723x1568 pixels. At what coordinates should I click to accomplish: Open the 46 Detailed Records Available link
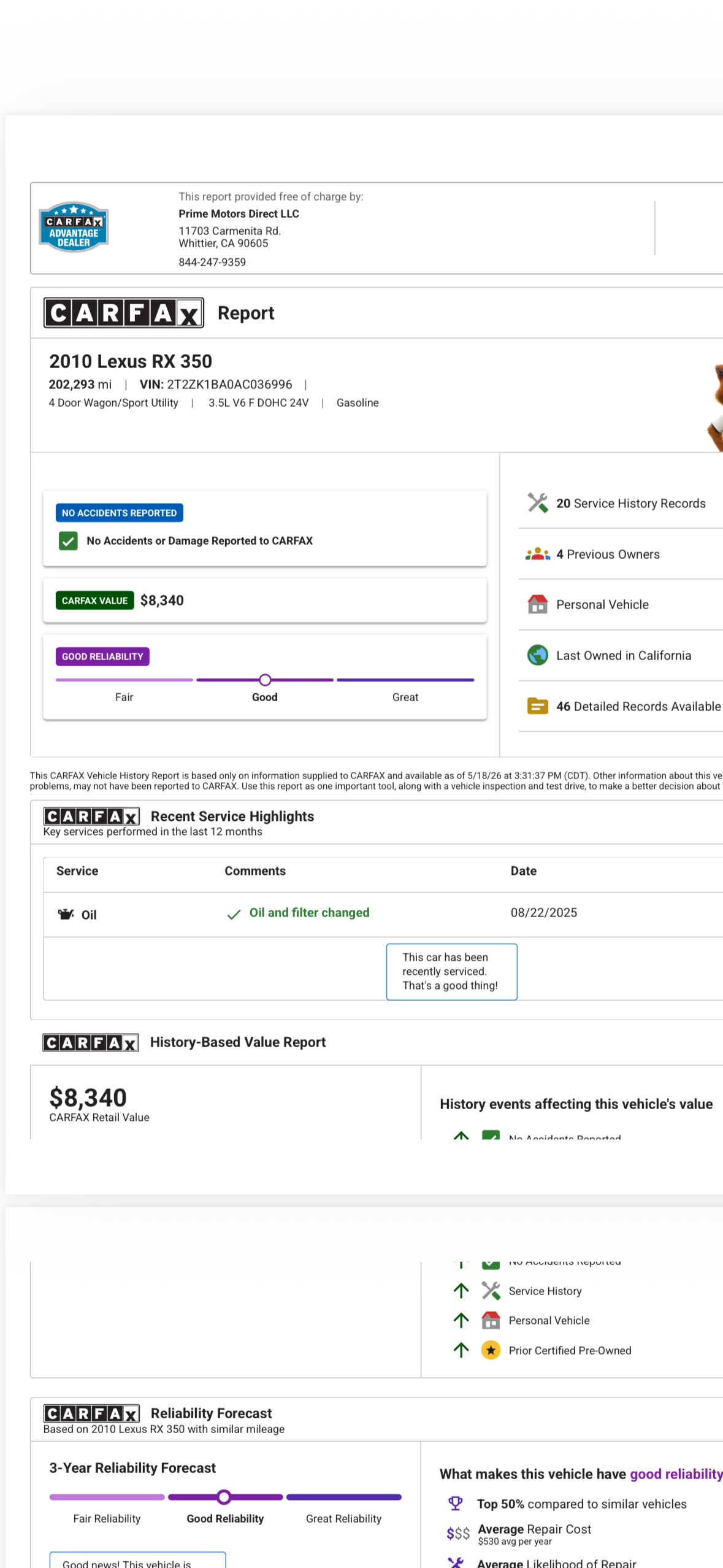638,706
